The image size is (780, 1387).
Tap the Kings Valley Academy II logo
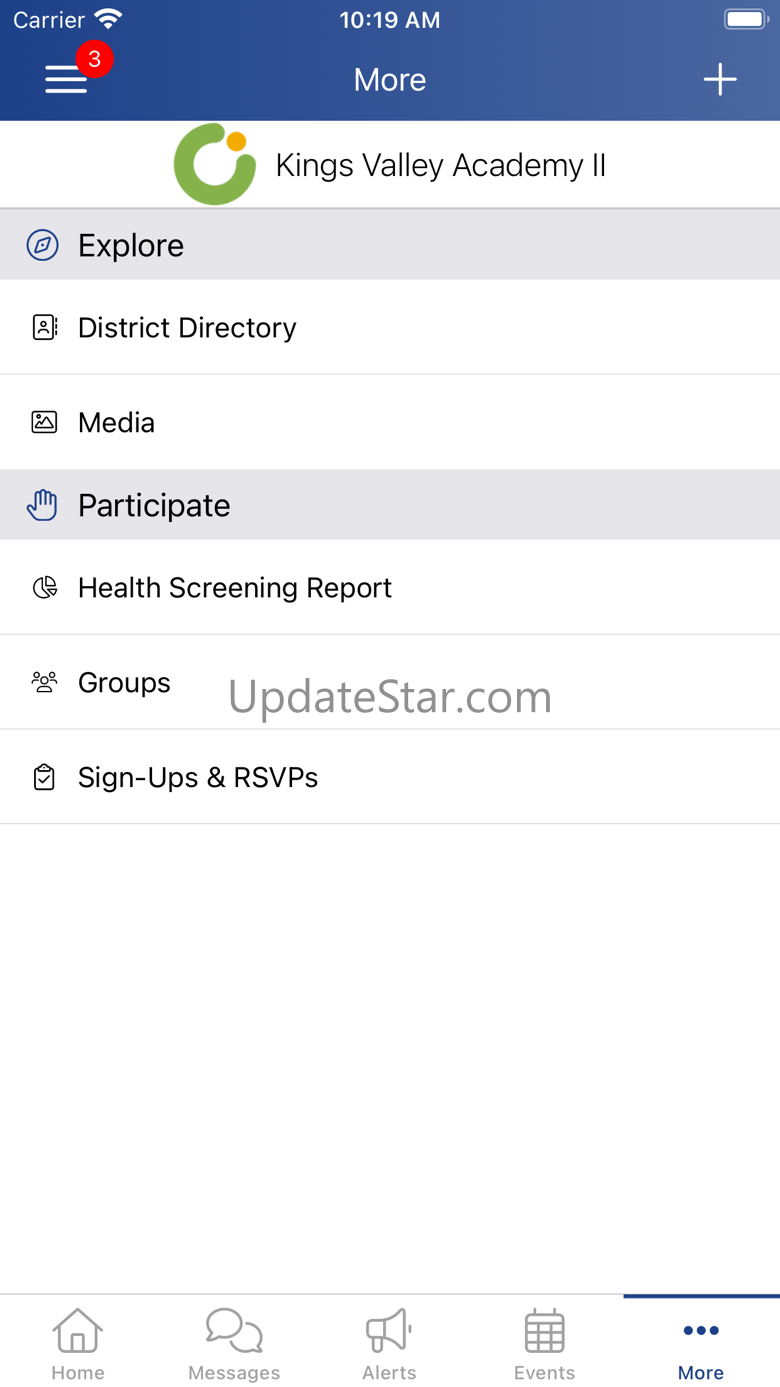[x=215, y=165]
